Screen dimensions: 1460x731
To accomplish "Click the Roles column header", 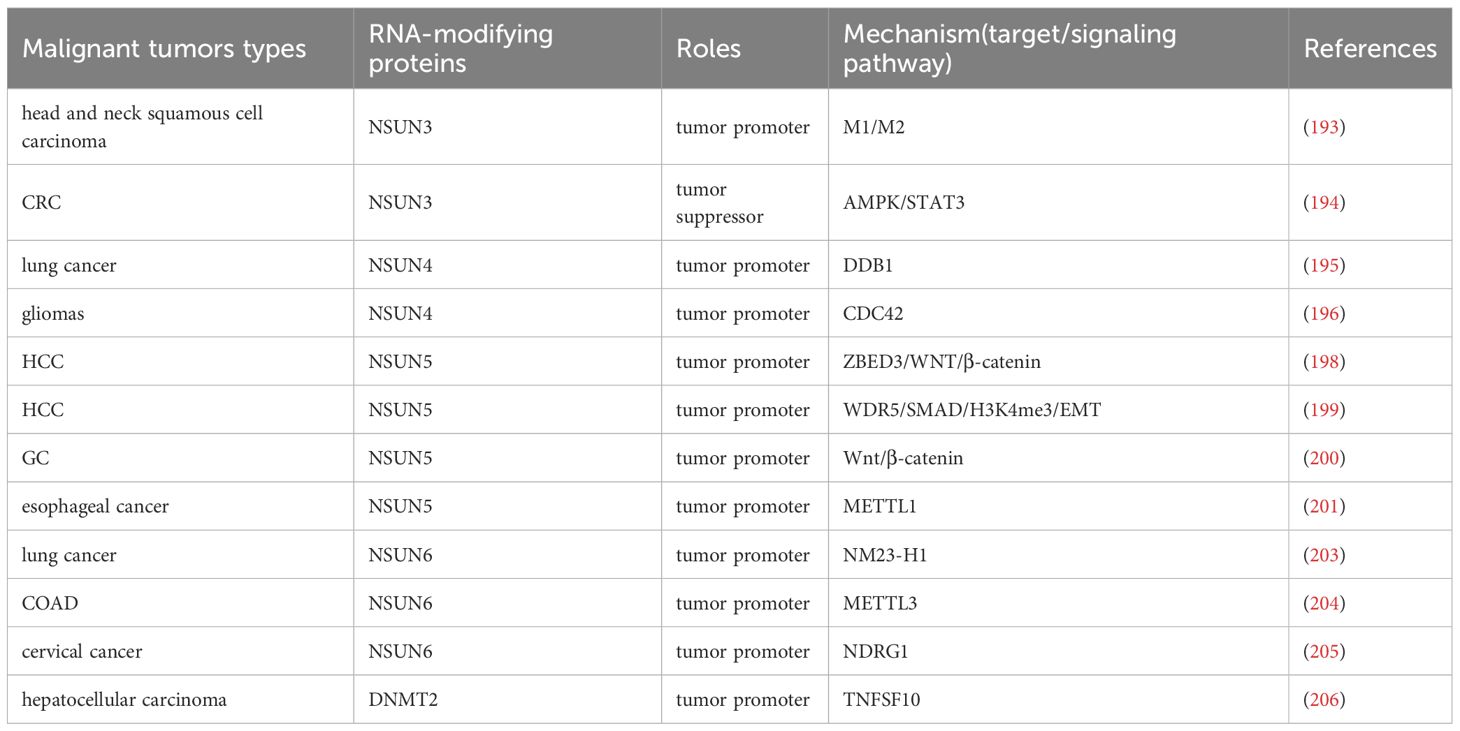I will (708, 49).
